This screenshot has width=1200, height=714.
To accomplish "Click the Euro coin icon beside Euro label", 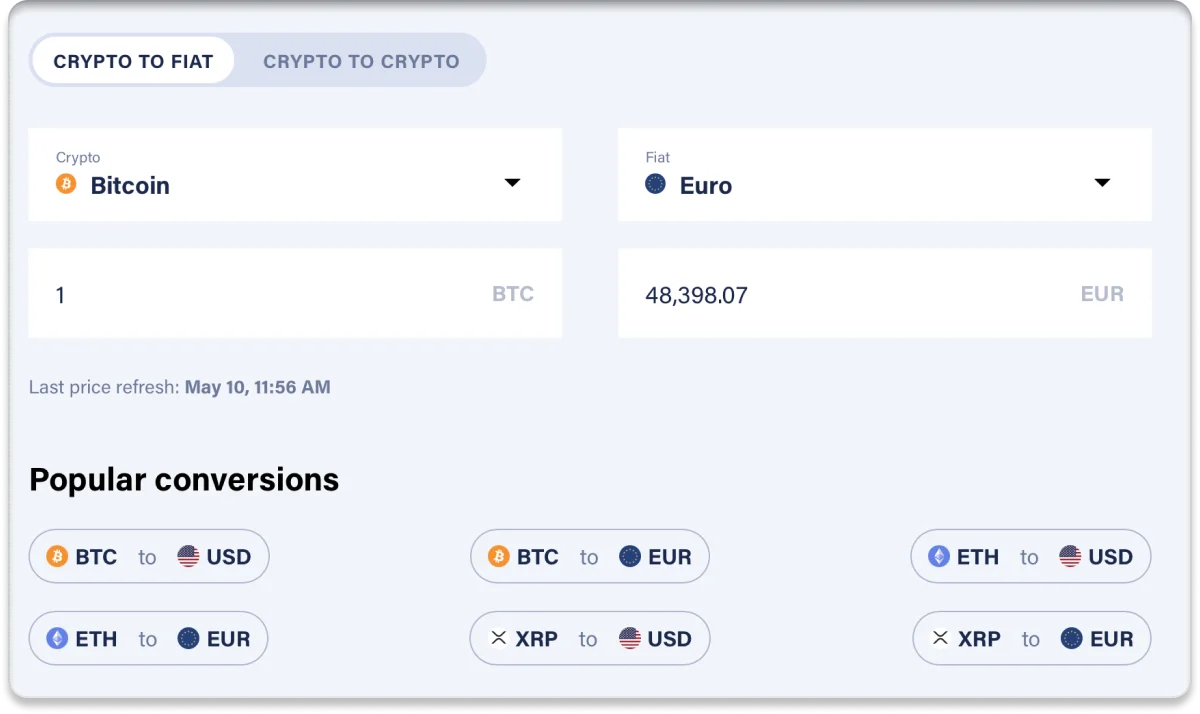I will click(x=657, y=184).
